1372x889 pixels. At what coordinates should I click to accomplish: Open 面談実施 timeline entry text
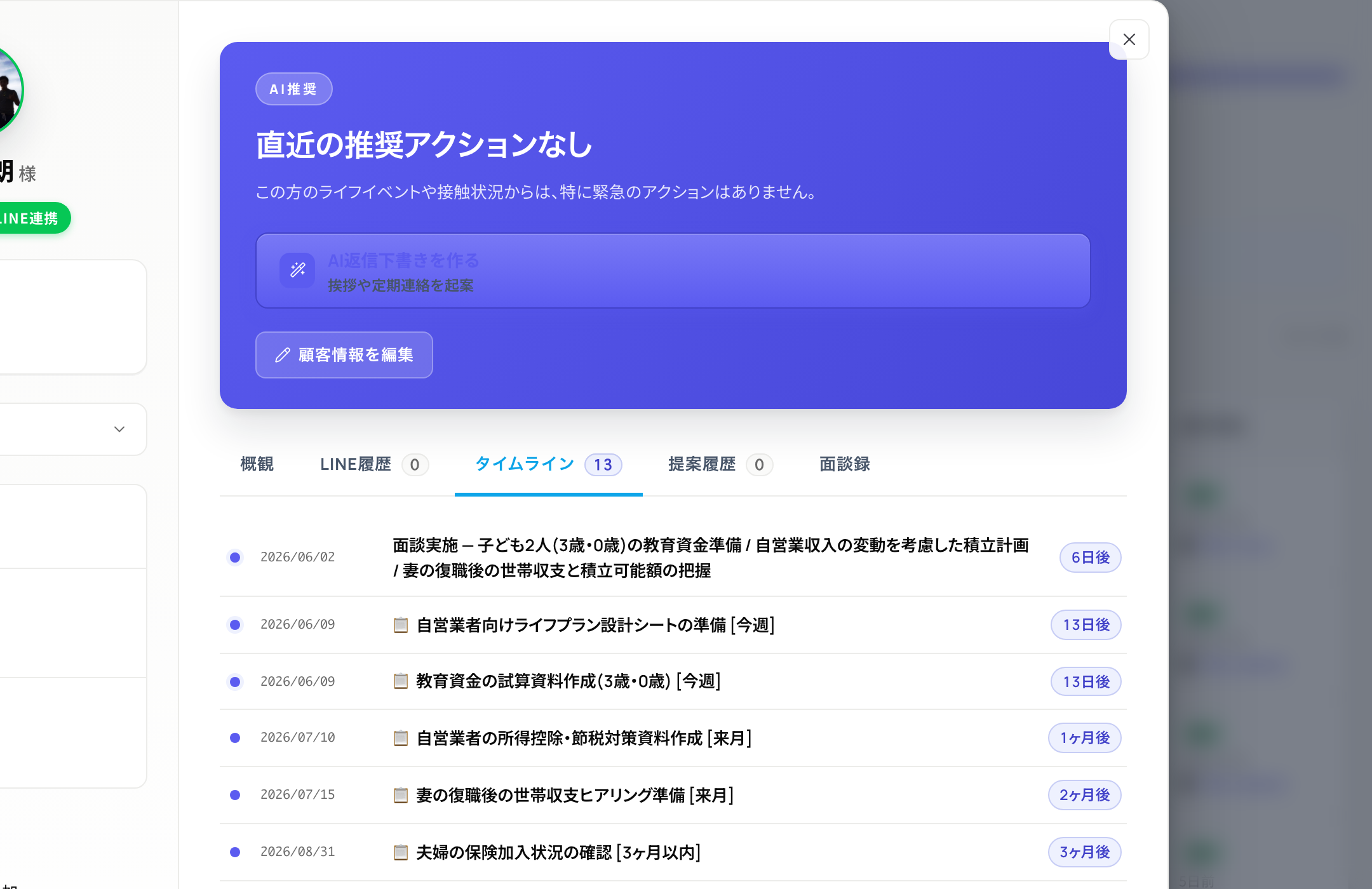click(x=711, y=558)
